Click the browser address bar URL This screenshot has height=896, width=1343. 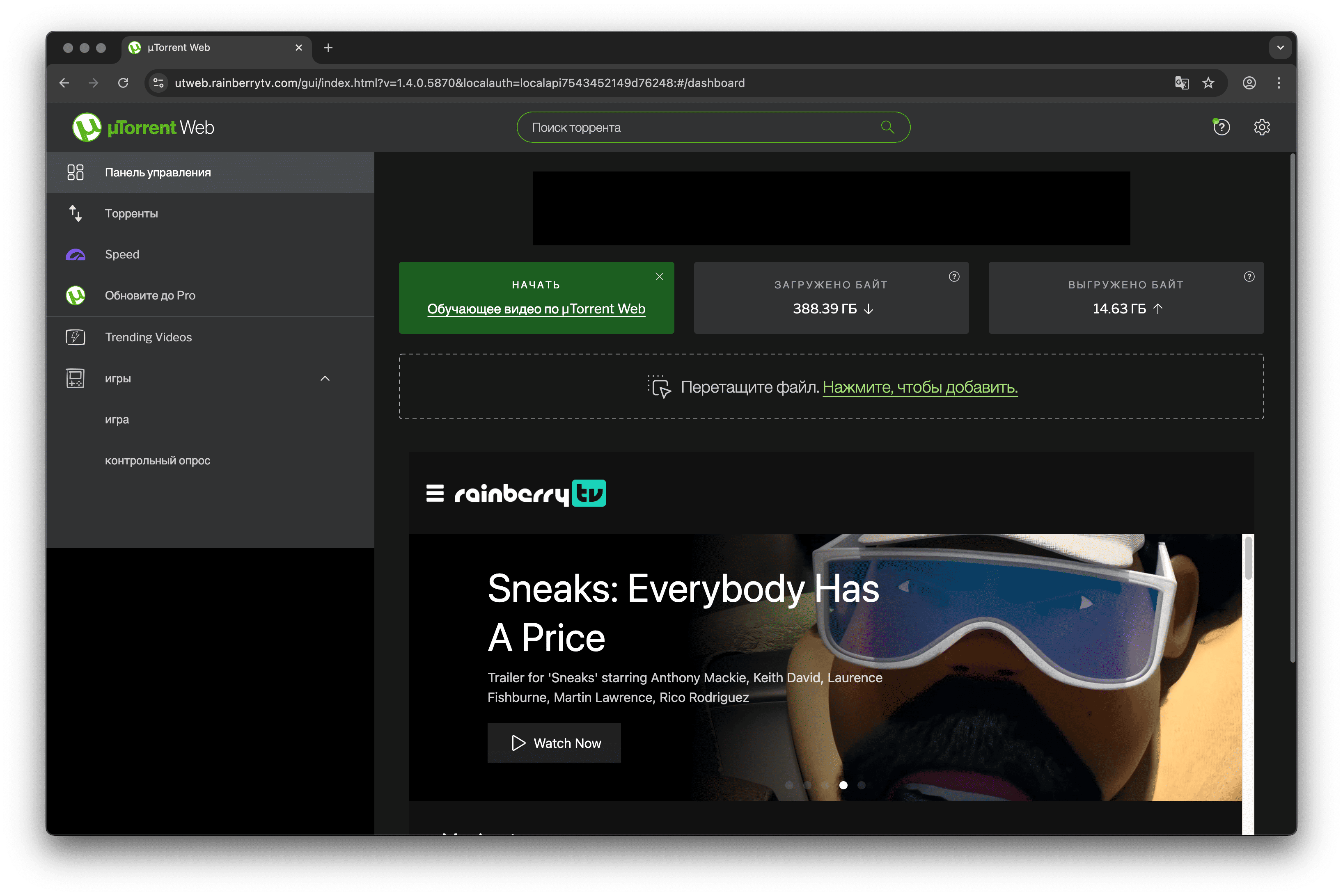click(459, 83)
